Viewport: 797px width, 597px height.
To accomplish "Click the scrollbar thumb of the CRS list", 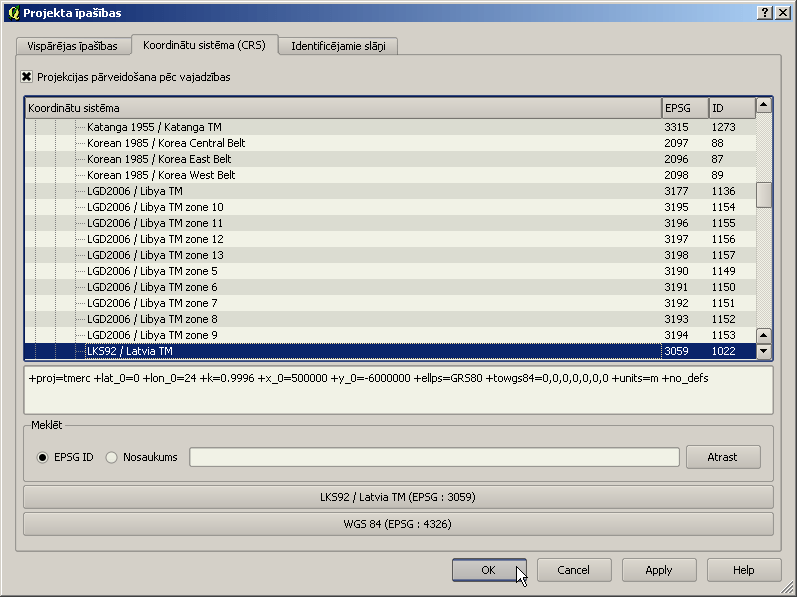I will click(x=764, y=195).
